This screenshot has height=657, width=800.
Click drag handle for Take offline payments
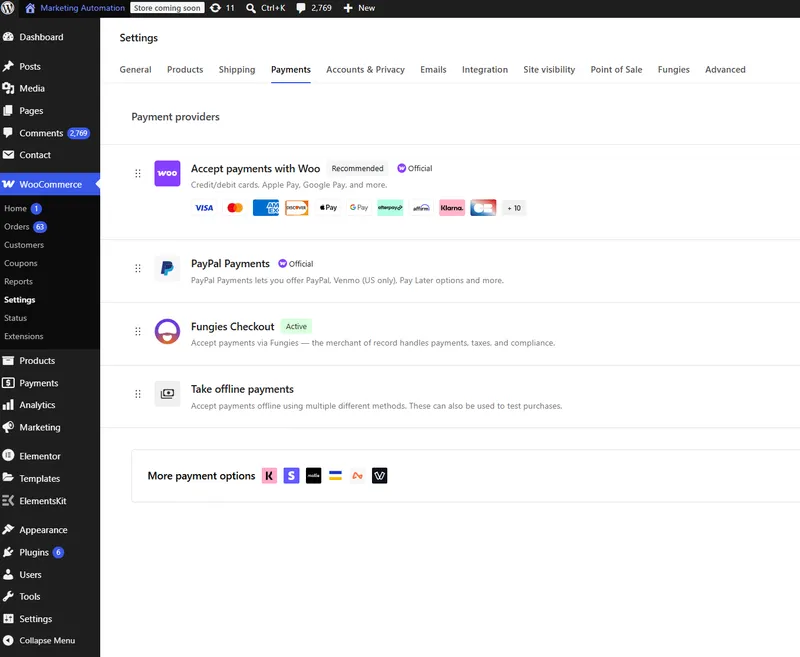pos(138,394)
